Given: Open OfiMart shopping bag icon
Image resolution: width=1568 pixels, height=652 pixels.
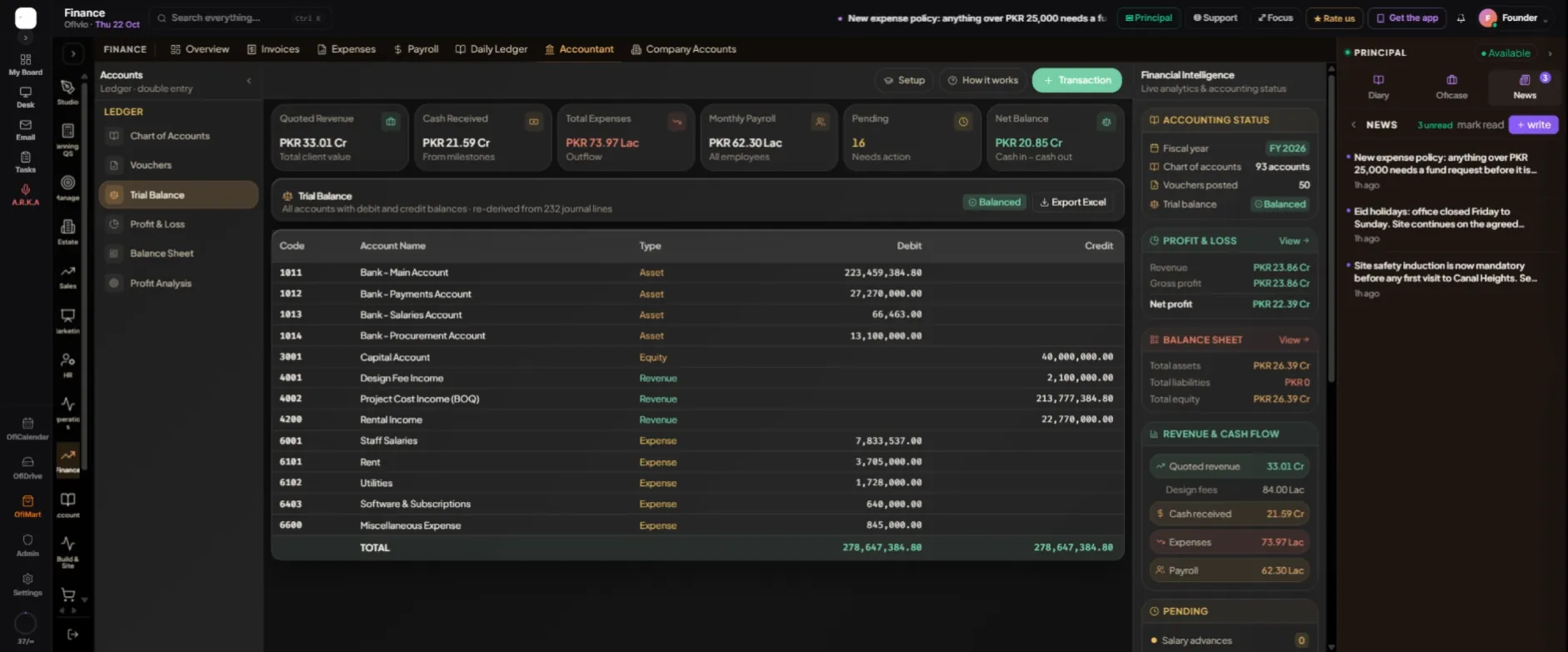Looking at the screenshot, I should [27, 506].
